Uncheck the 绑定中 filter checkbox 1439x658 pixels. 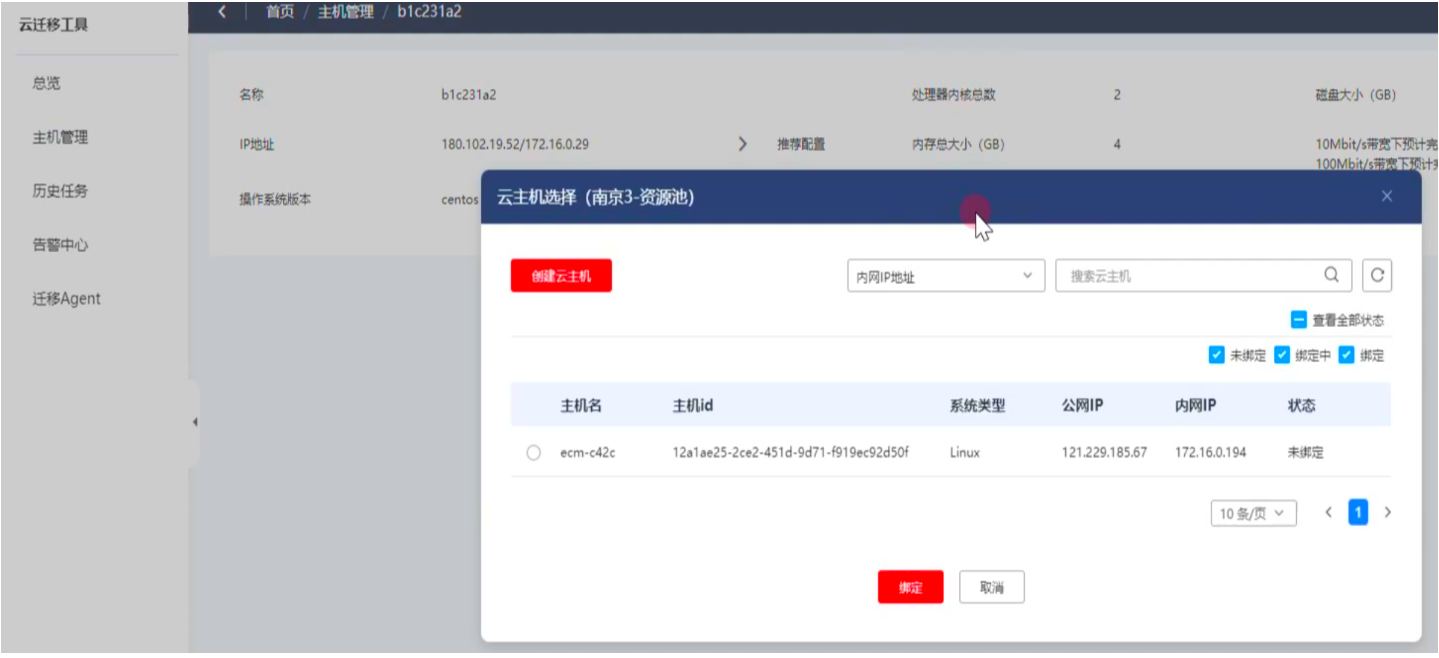(1282, 355)
